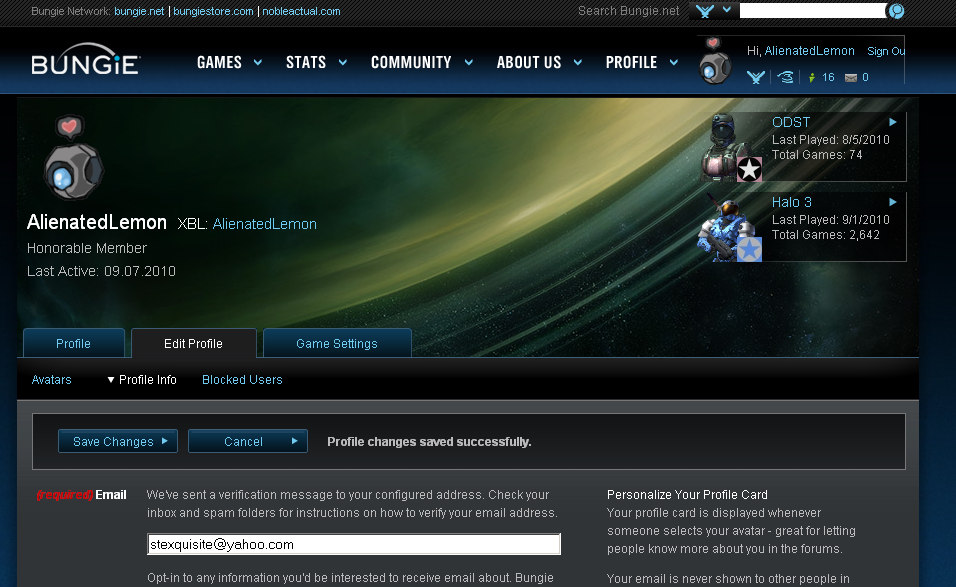
Task: Open the STATS menu
Action: pyautogui.click(x=306, y=62)
